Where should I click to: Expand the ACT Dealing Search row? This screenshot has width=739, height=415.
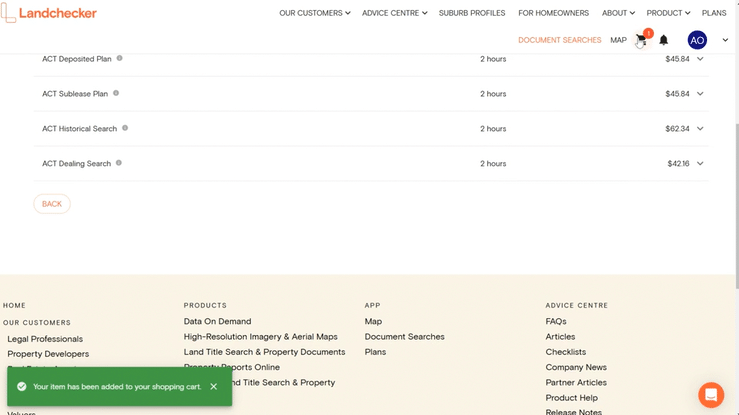[700, 163]
